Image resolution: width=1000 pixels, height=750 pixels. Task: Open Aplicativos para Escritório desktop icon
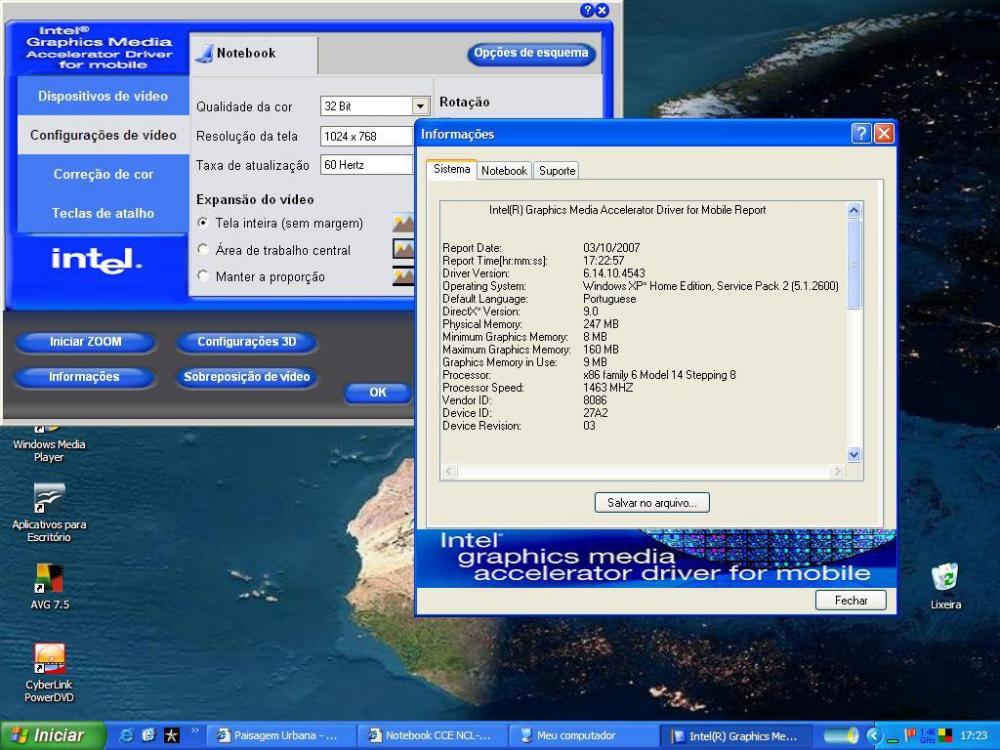click(48, 499)
